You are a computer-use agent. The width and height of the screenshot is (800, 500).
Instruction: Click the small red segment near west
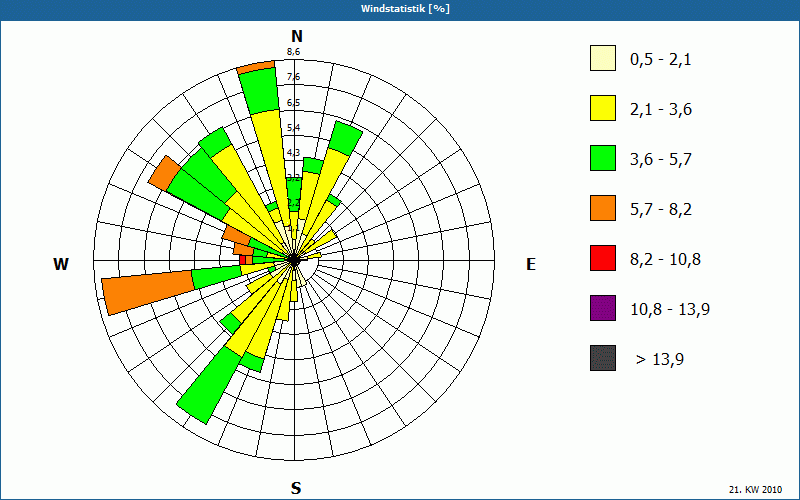[x=243, y=260]
